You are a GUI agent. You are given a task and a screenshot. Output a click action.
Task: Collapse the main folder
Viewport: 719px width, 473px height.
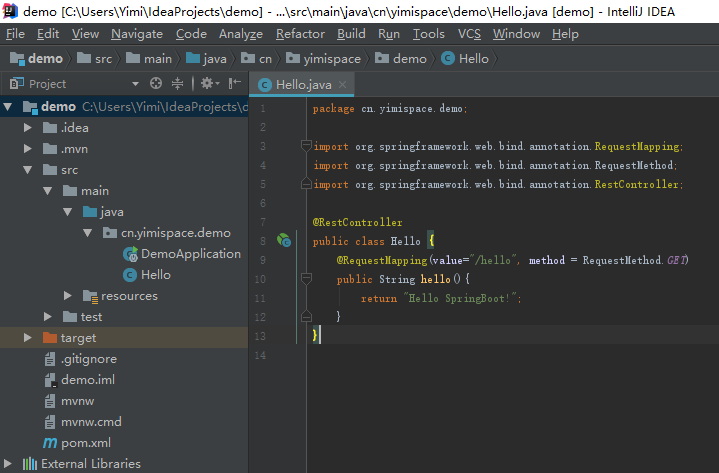coord(48,191)
